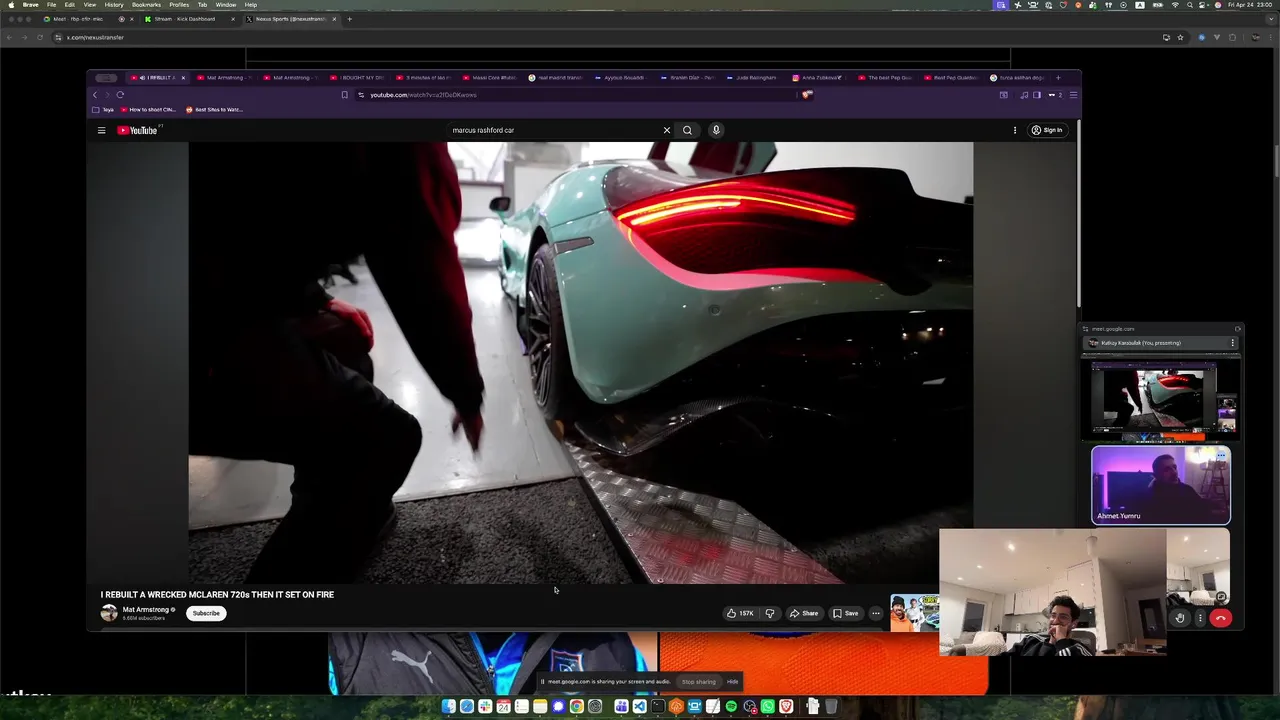Click the recommended video thumbnail beside more actions
Image resolution: width=1280 pixels, height=720 pixels.
coord(914,613)
